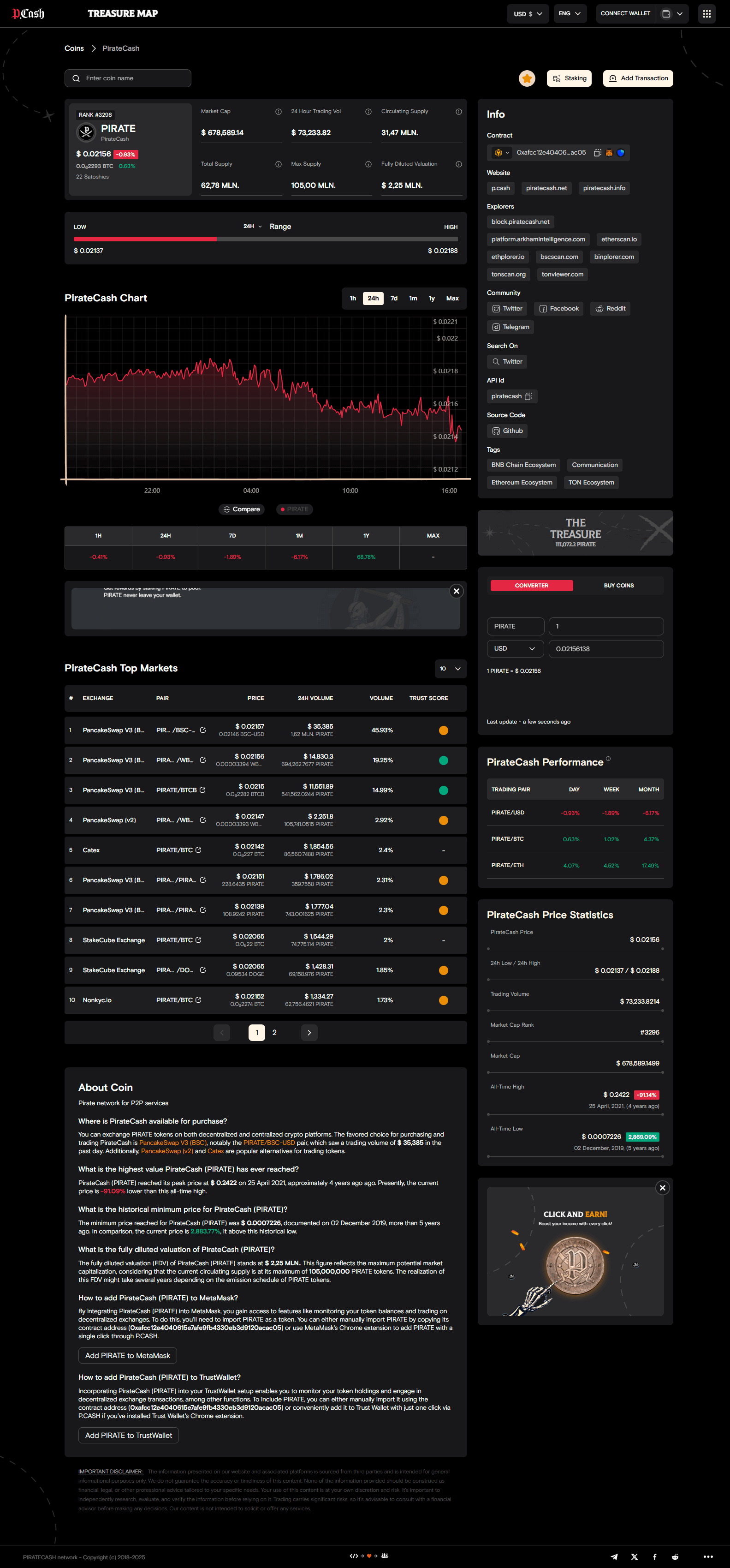Image resolution: width=730 pixels, height=1568 pixels.
Task: Open the USD $ currency dropdown
Action: click(528, 14)
